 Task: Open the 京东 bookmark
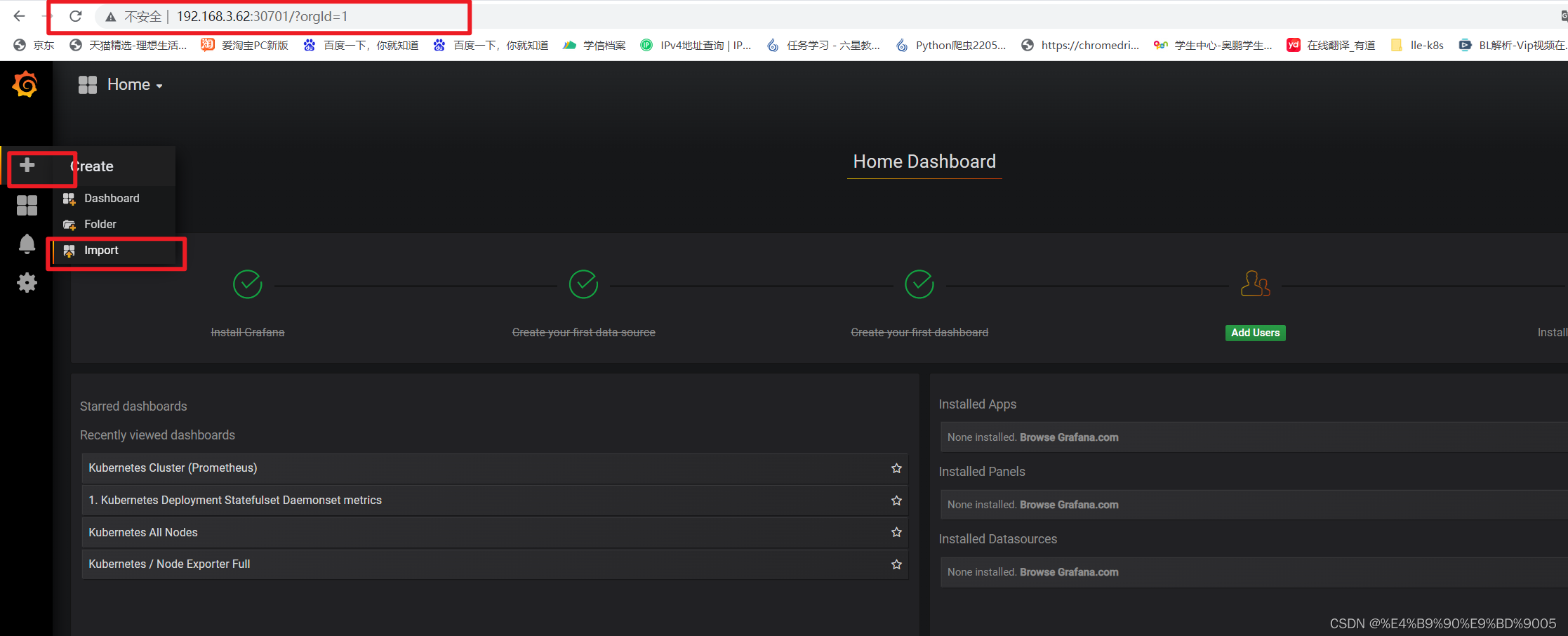34,45
